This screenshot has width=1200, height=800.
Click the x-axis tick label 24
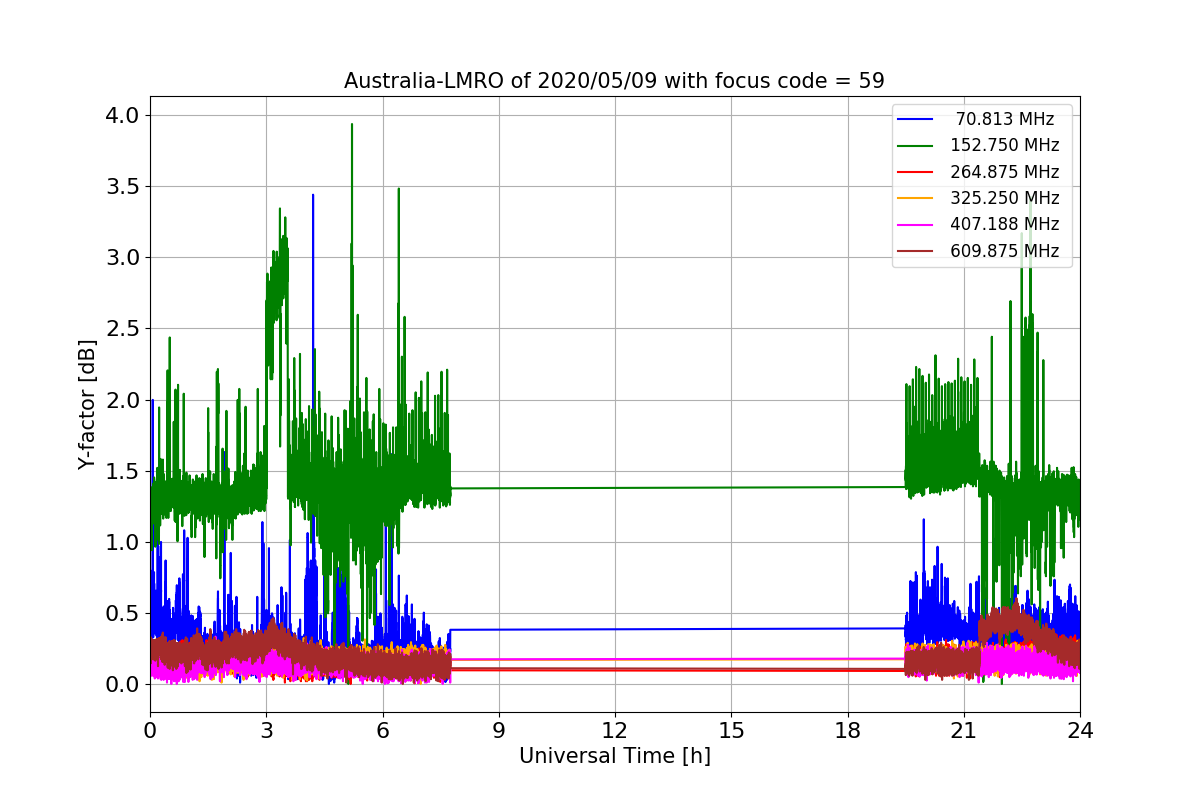click(1080, 730)
